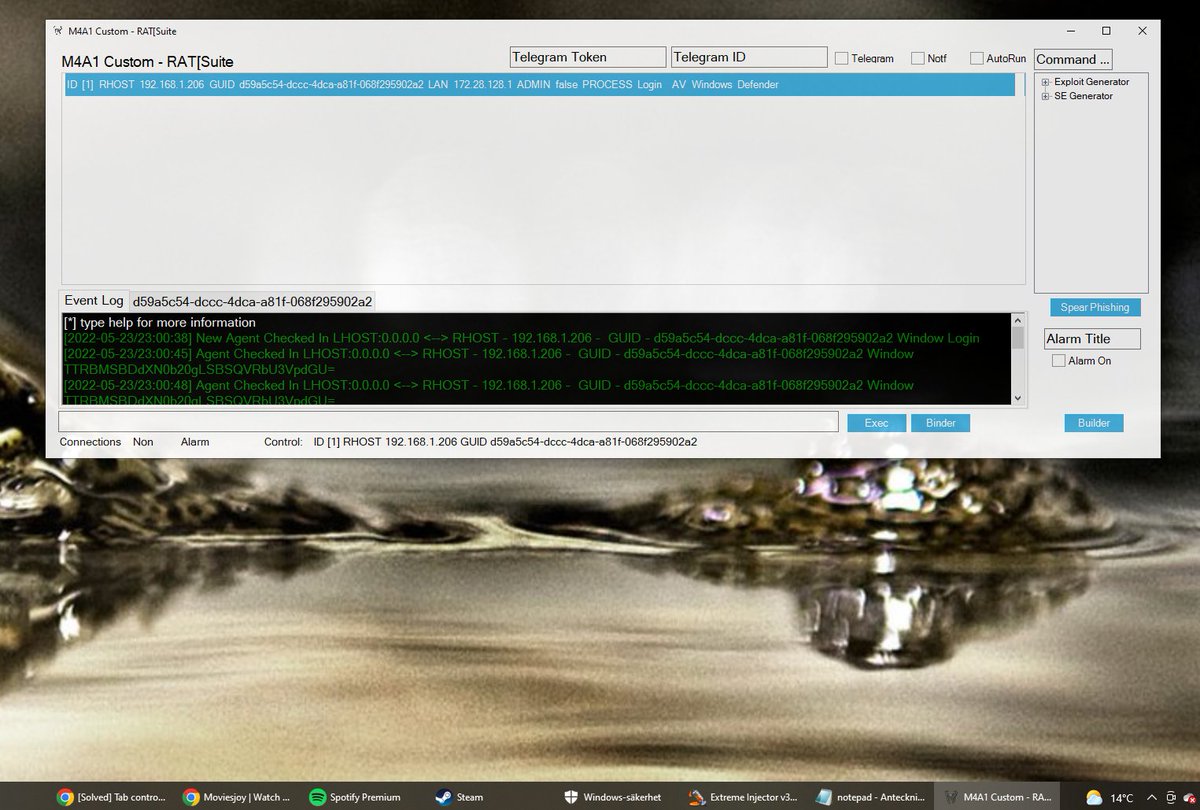Select the SE Generator label
1200x810 pixels.
(x=1083, y=96)
